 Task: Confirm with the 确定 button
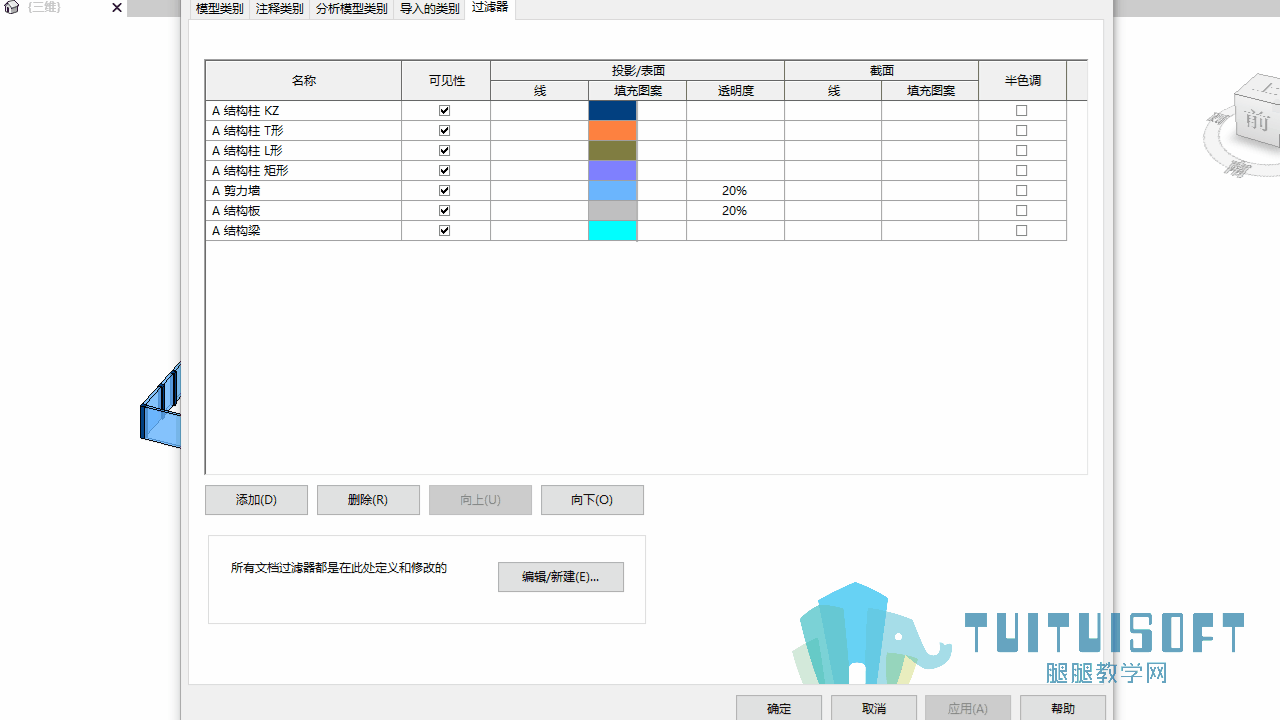779,708
